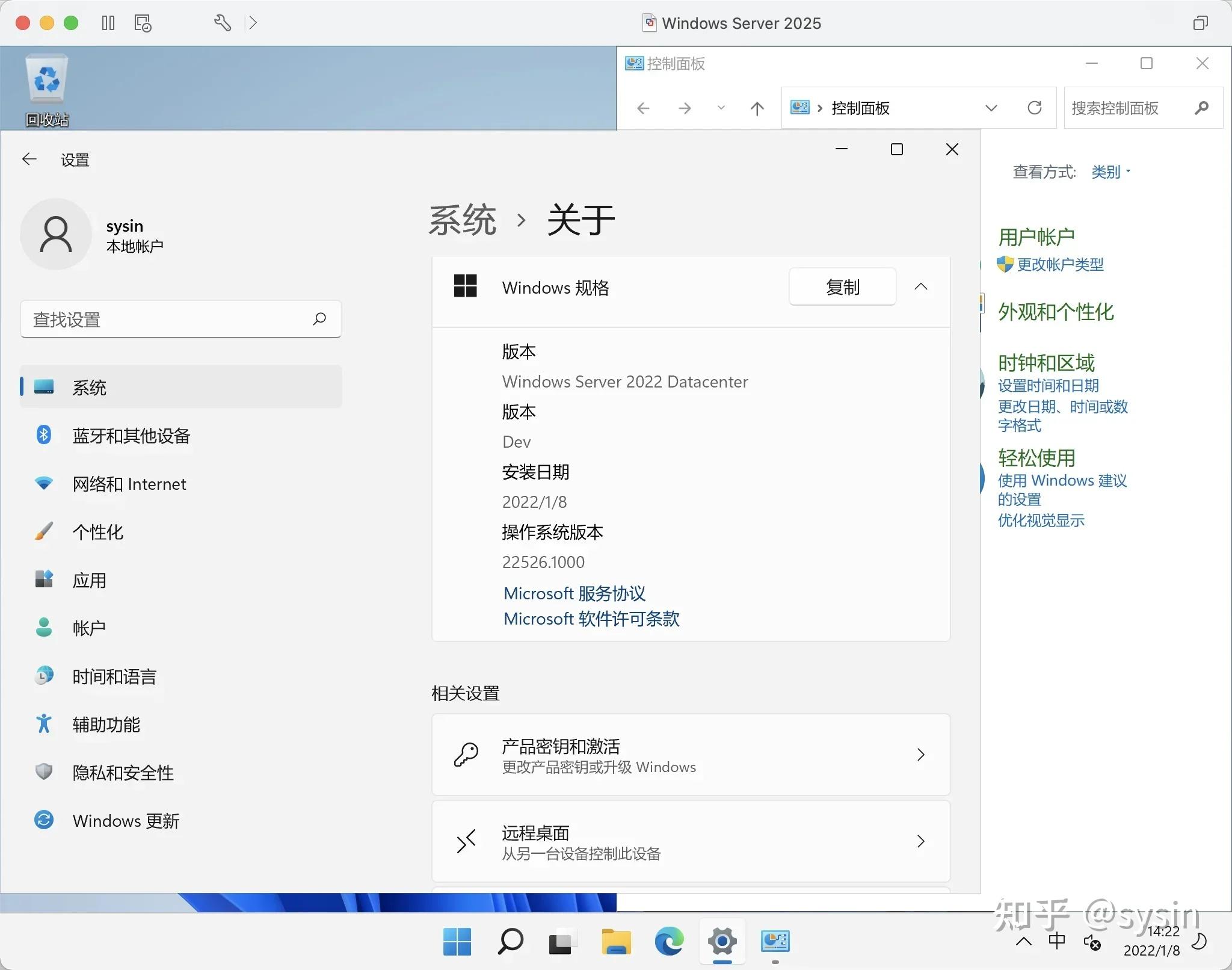This screenshot has height=970, width=1232.
Task: Click the back arrow in the Settings window
Action: [29, 158]
